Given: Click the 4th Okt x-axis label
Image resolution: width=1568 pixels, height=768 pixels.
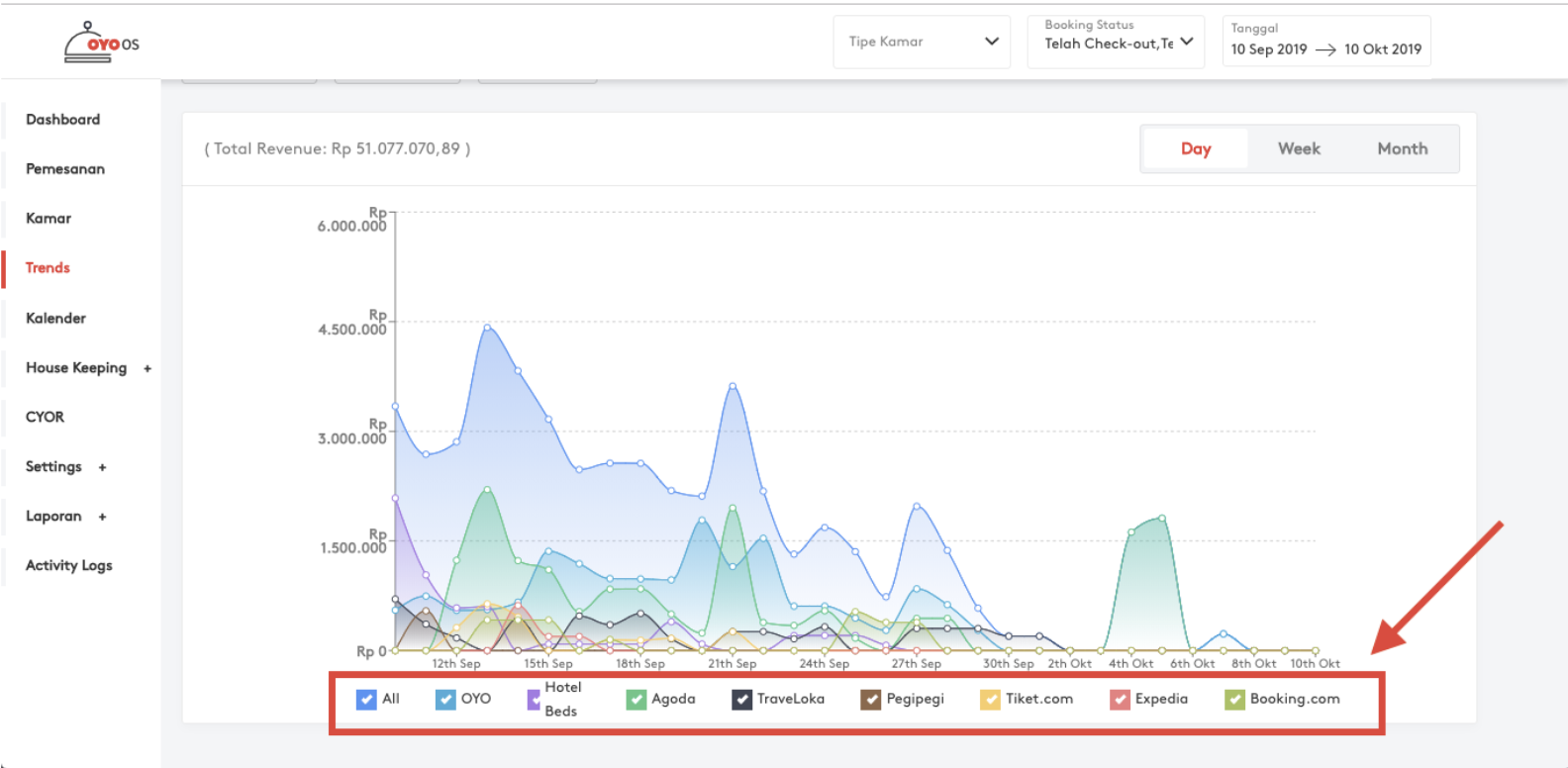Looking at the screenshot, I should [x=1130, y=664].
